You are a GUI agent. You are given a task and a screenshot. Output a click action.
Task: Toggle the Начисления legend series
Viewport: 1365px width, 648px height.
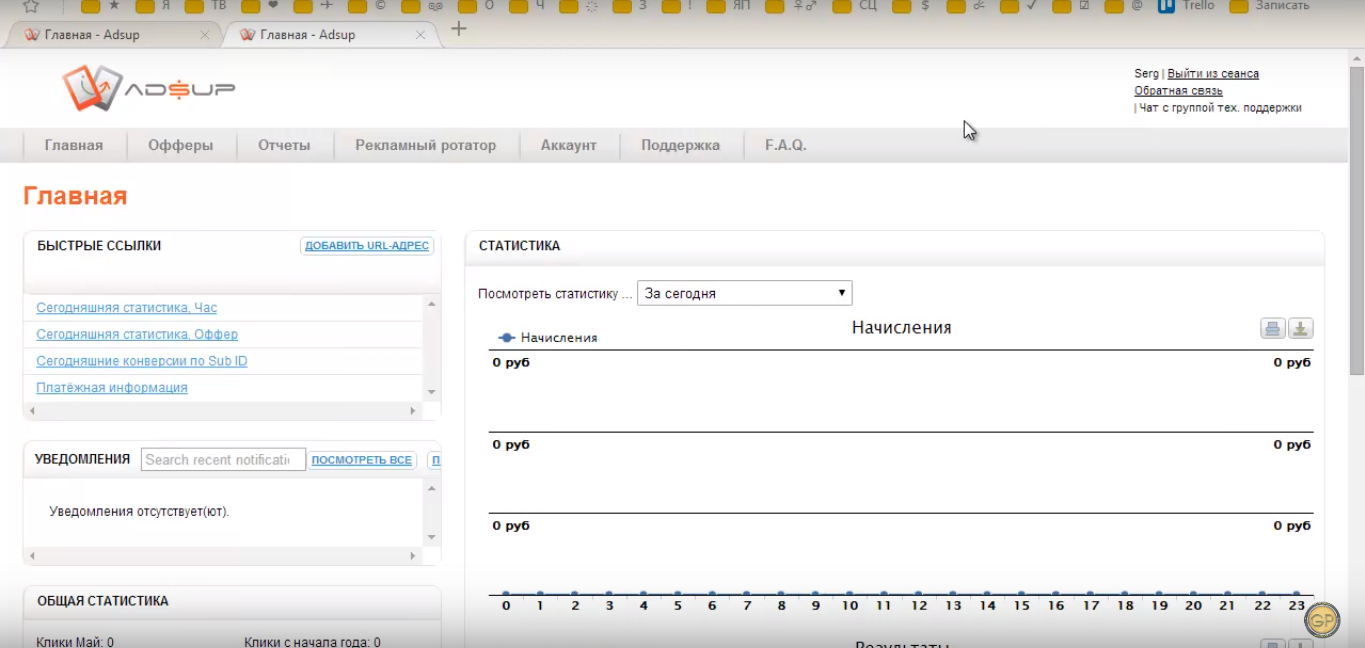(x=548, y=338)
